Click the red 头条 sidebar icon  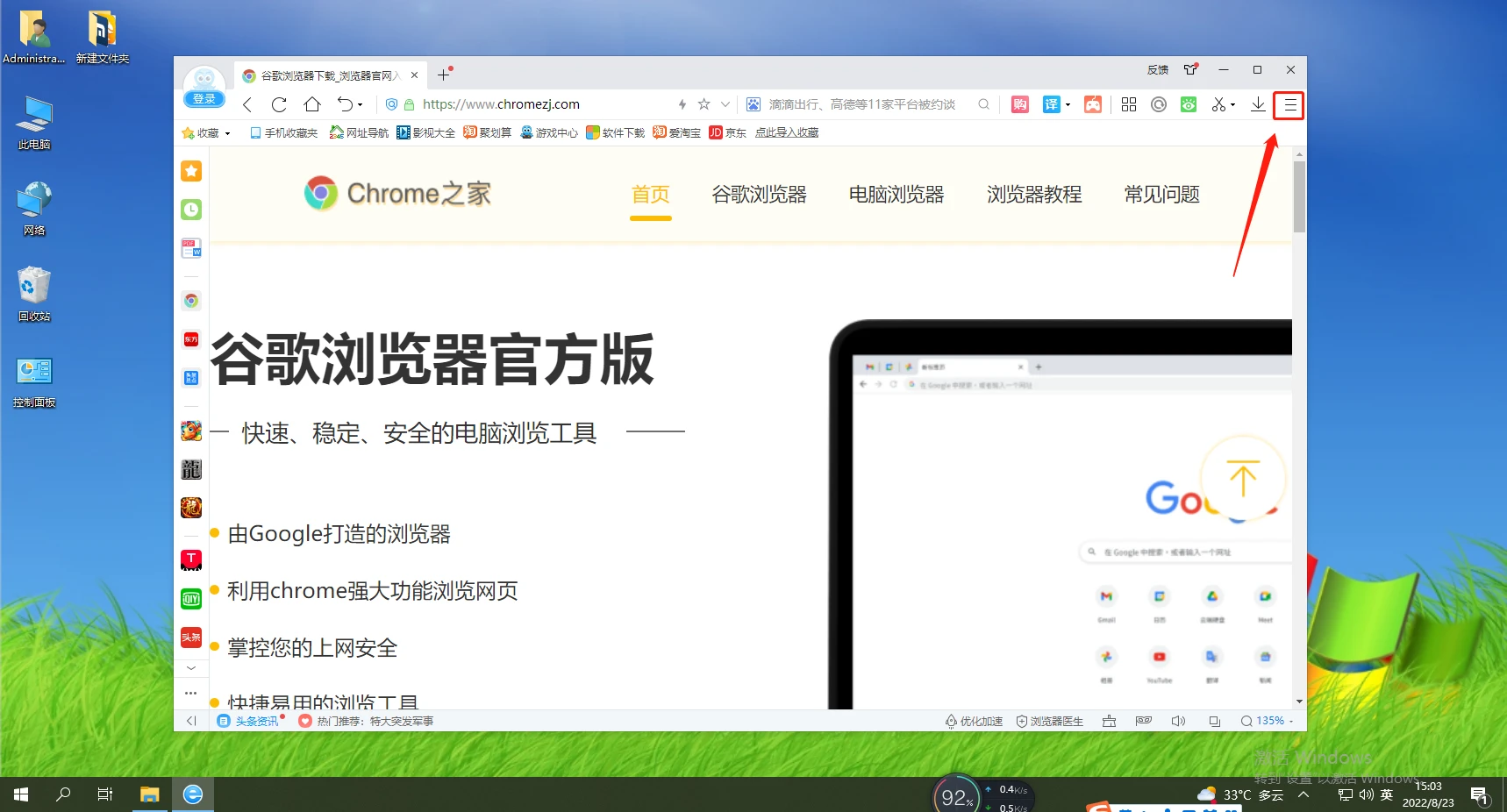[x=191, y=637]
